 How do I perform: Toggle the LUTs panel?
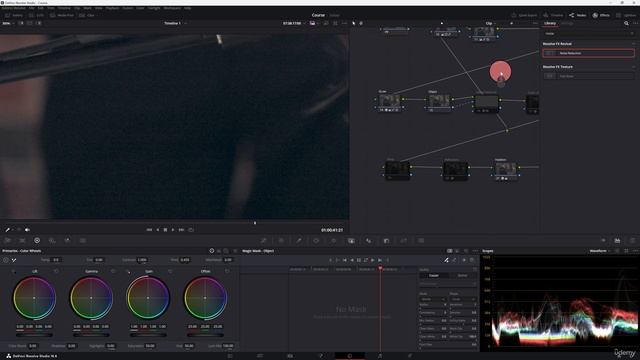coord(36,15)
